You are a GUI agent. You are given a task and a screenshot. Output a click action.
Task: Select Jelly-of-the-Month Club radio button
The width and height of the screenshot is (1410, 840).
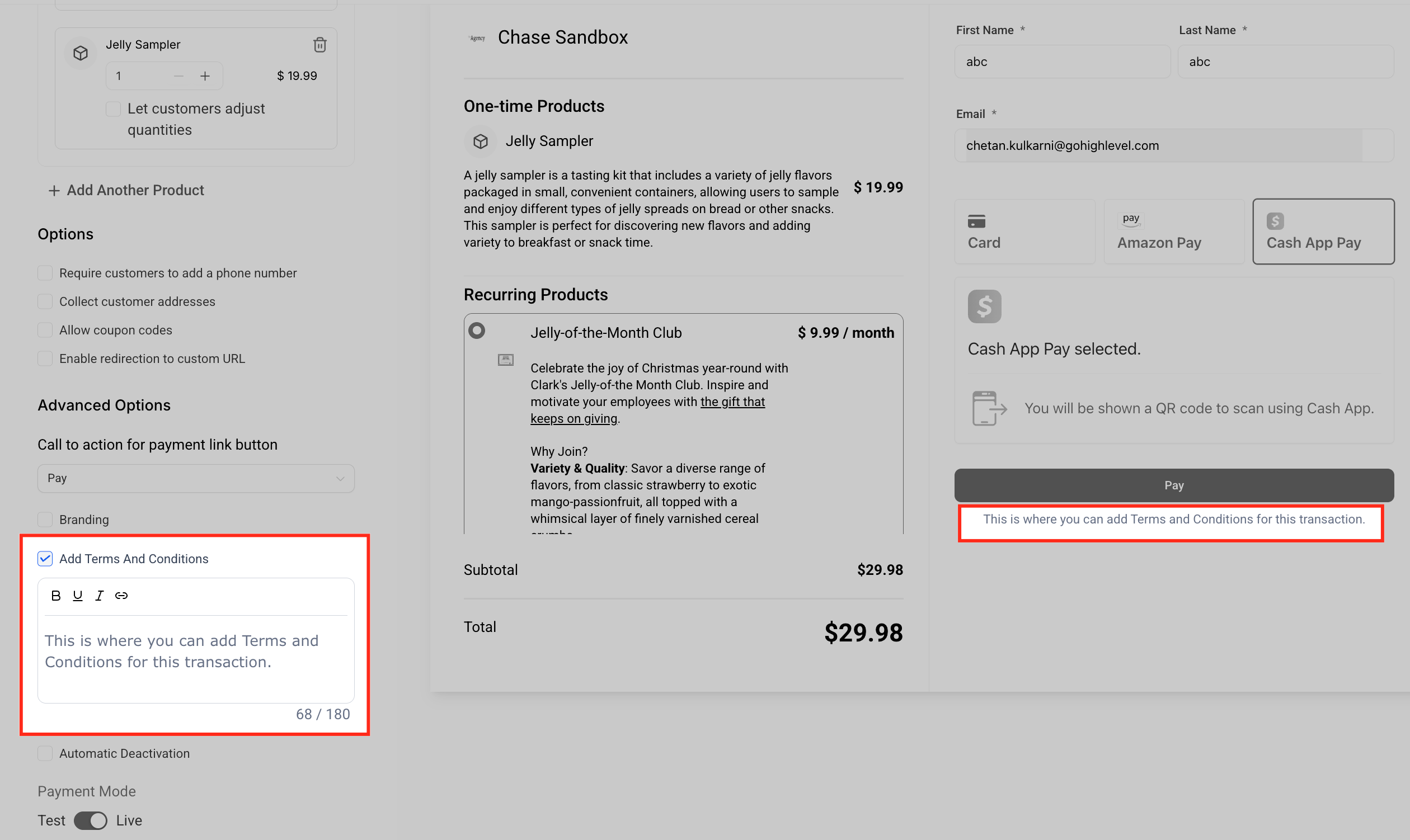click(477, 331)
